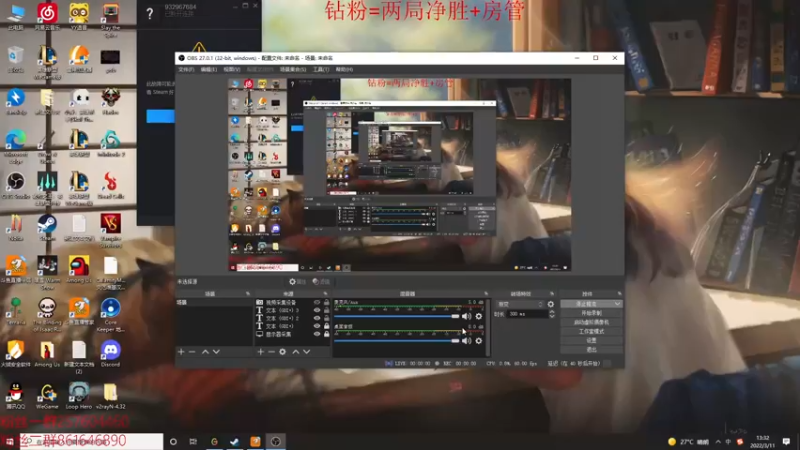Open Loop Hero desktop shortcut
The image size is (800, 450).
(x=79, y=396)
